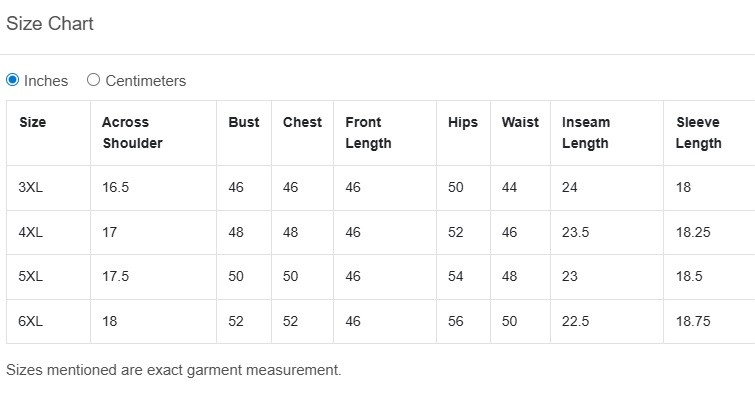
Task: Switch measurements to Centimeters
Action: (x=94, y=80)
